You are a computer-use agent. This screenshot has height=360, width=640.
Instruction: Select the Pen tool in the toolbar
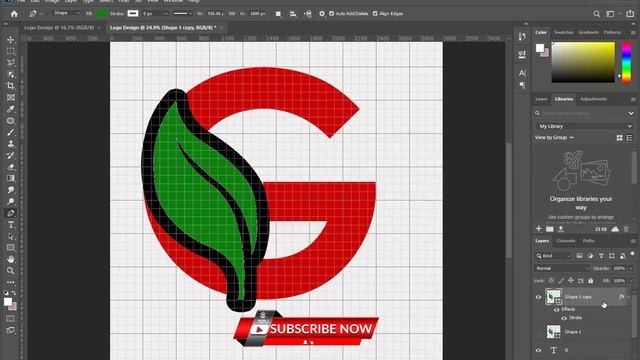click(x=11, y=213)
